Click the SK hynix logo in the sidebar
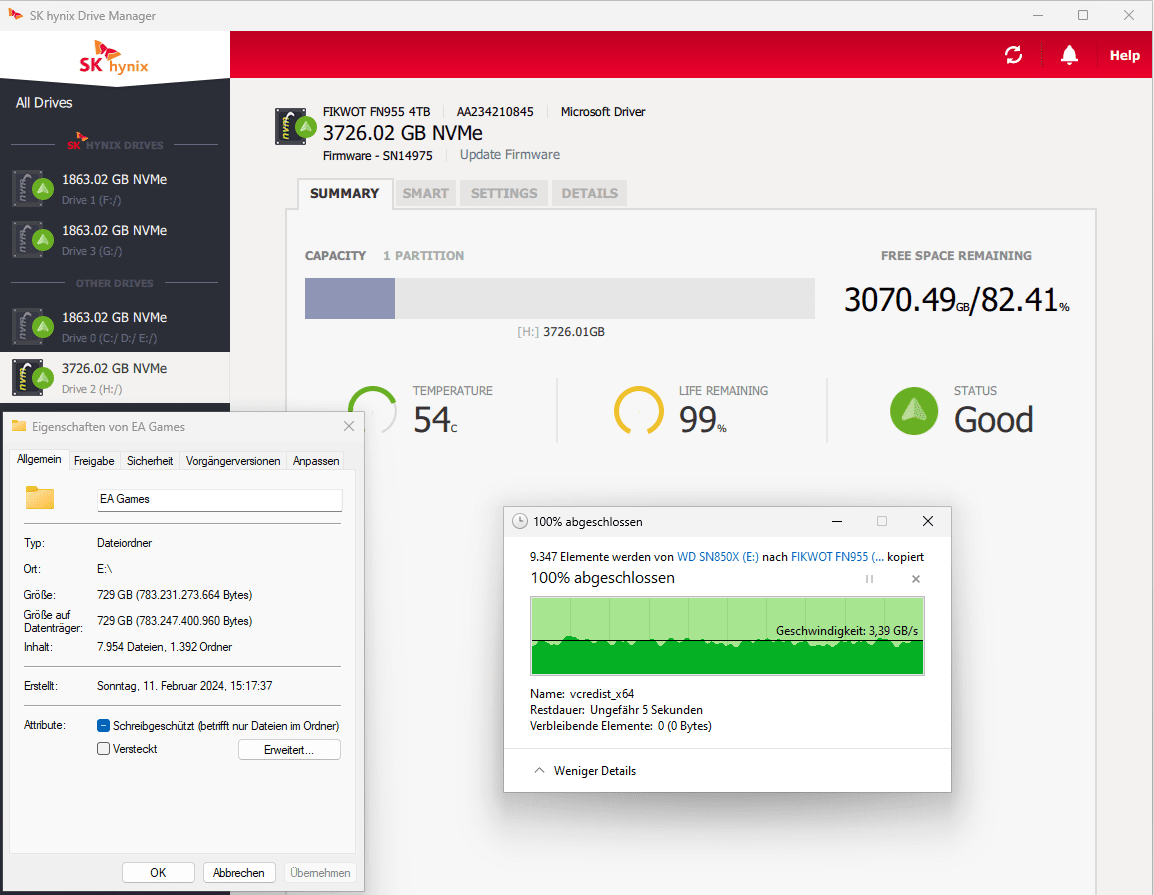The height and width of the screenshot is (895, 1154). pyautogui.click(x=114, y=57)
